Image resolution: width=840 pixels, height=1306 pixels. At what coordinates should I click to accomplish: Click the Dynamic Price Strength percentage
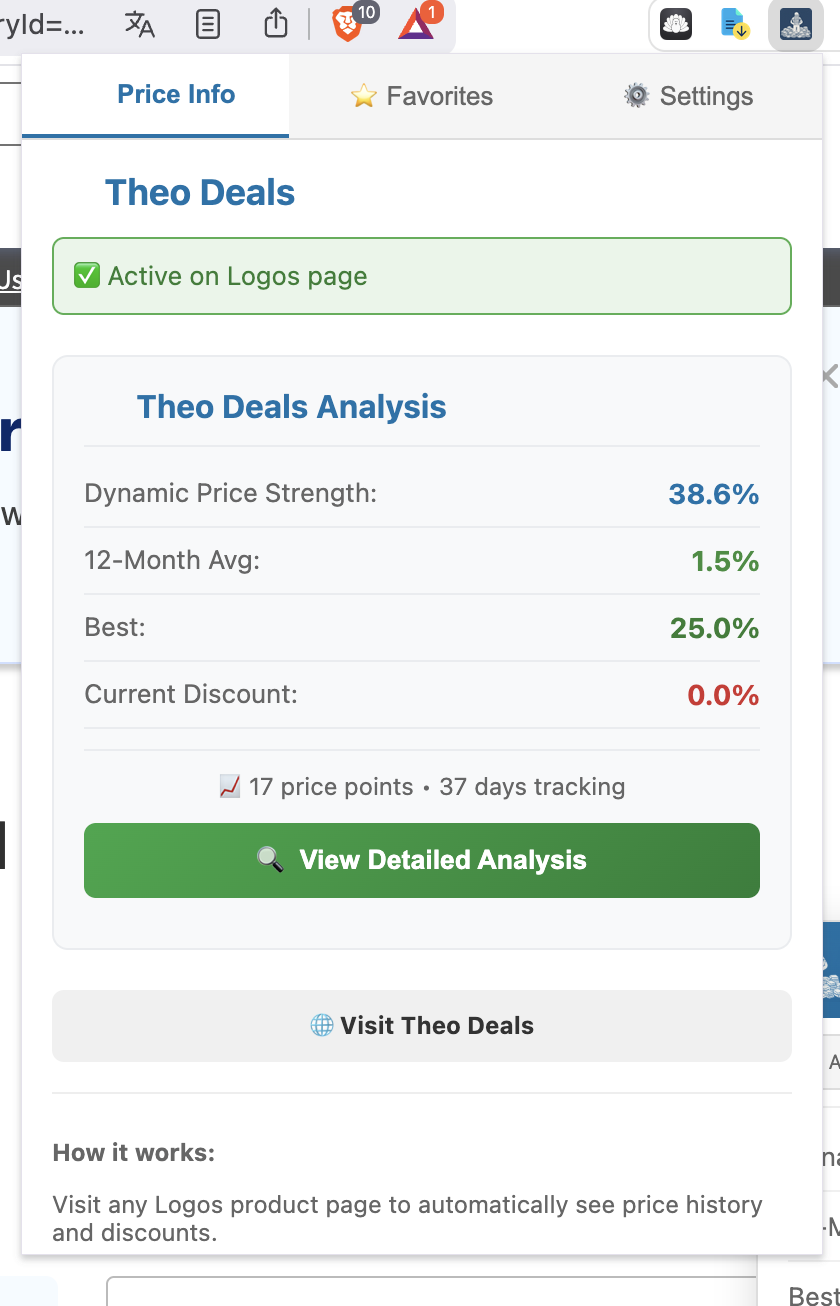[x=713, y=493]
